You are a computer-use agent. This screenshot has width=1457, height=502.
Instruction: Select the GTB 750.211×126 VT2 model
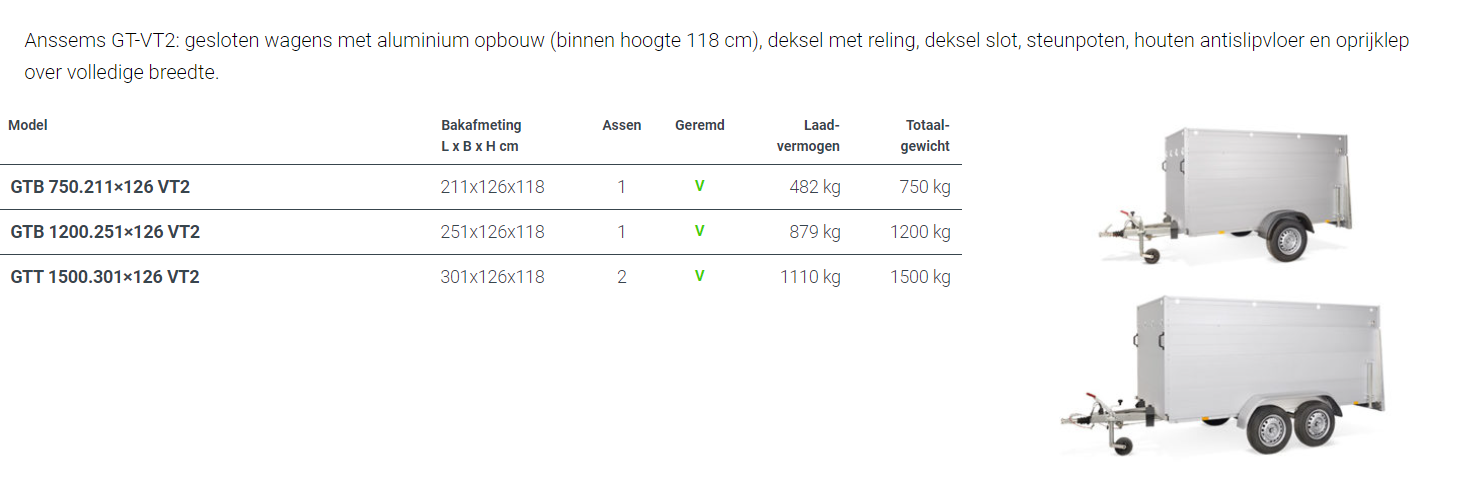pos(100,187)
